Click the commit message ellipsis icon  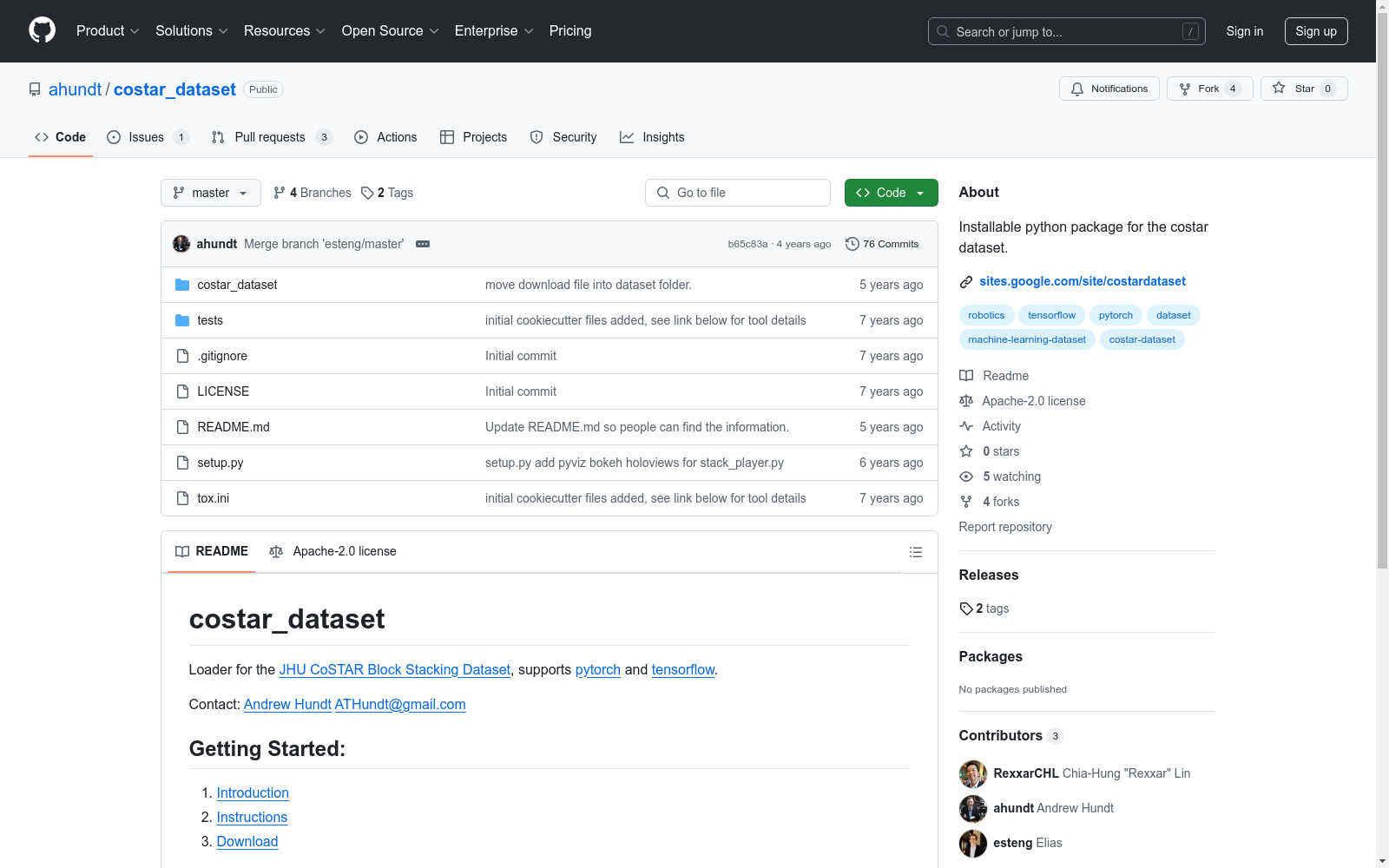pyautogui.click(x=423, y=244)
